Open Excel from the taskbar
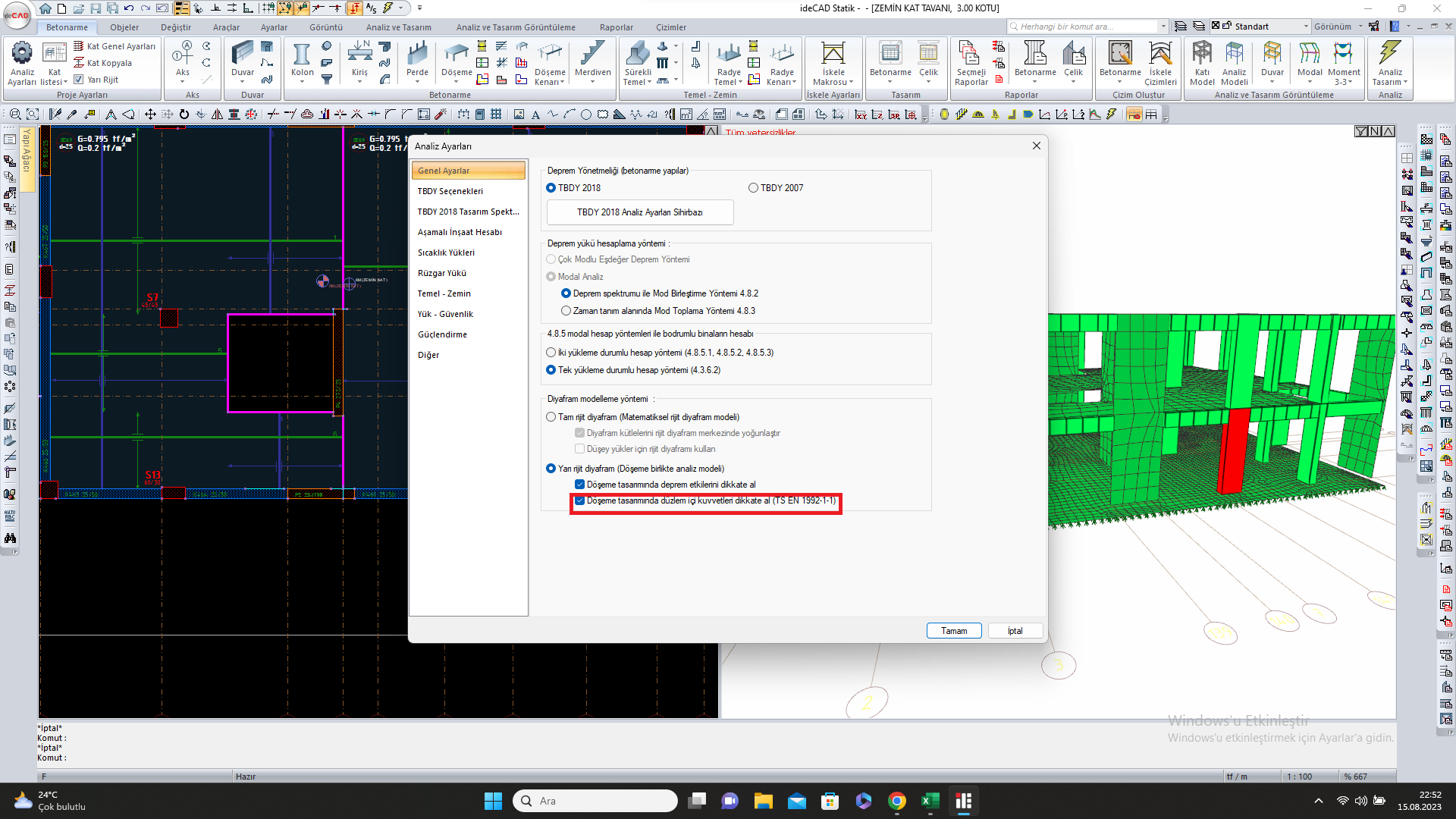 tap(930, 801)
